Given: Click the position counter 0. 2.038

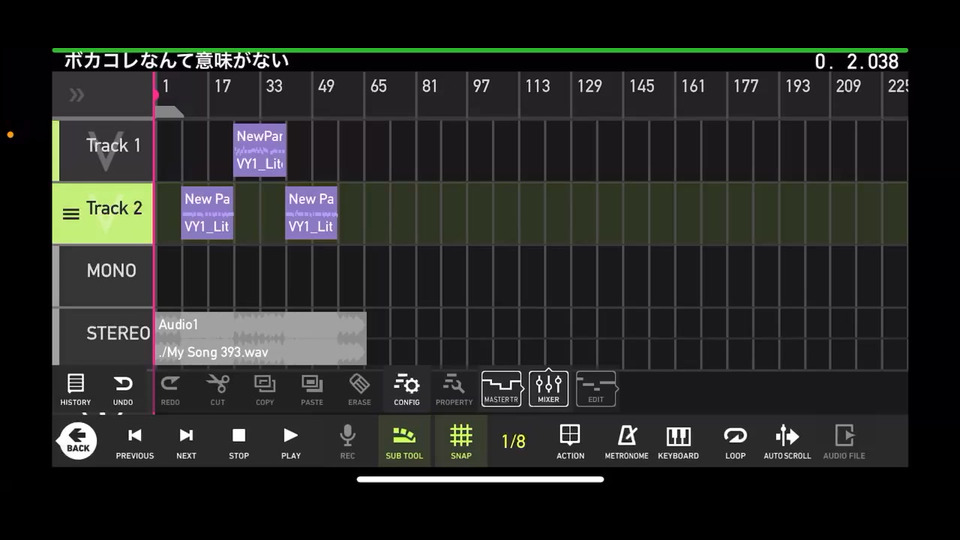Looking at the screenshot, I should [857, 62].
